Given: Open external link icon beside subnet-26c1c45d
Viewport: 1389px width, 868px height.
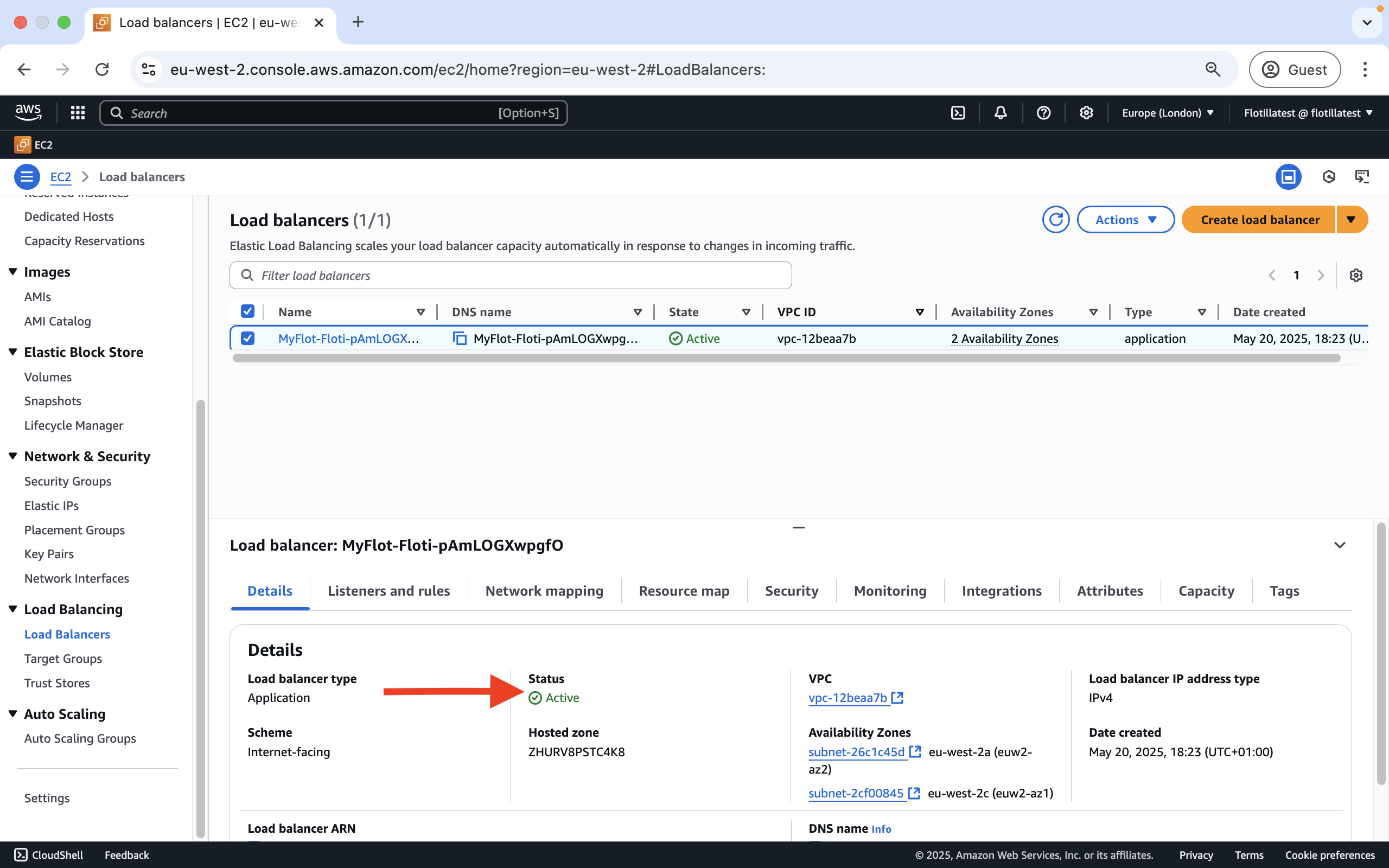Looking at the screenshot, I should [915, 751].
